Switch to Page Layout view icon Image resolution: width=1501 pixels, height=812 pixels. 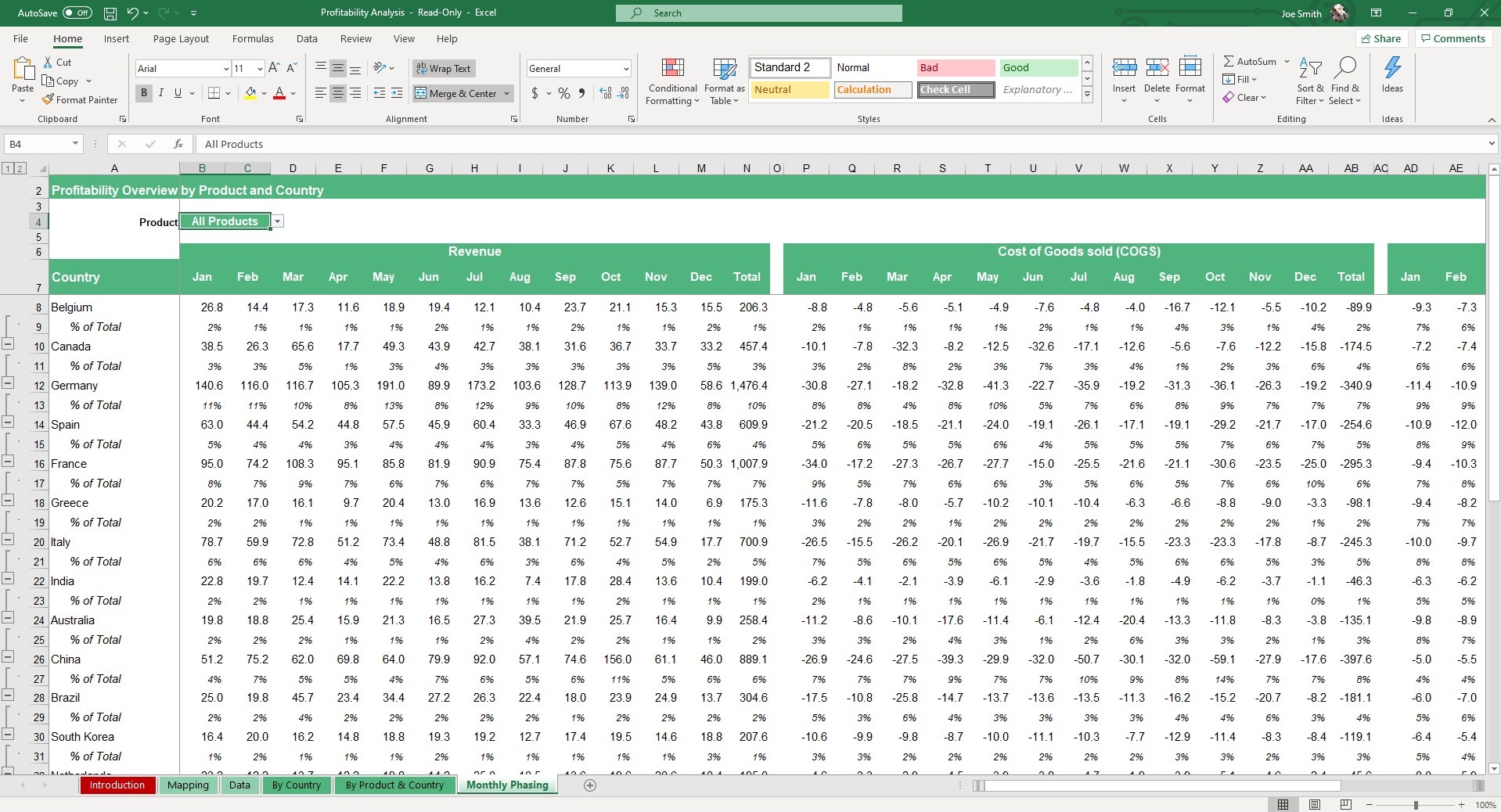coord(1315,805)
